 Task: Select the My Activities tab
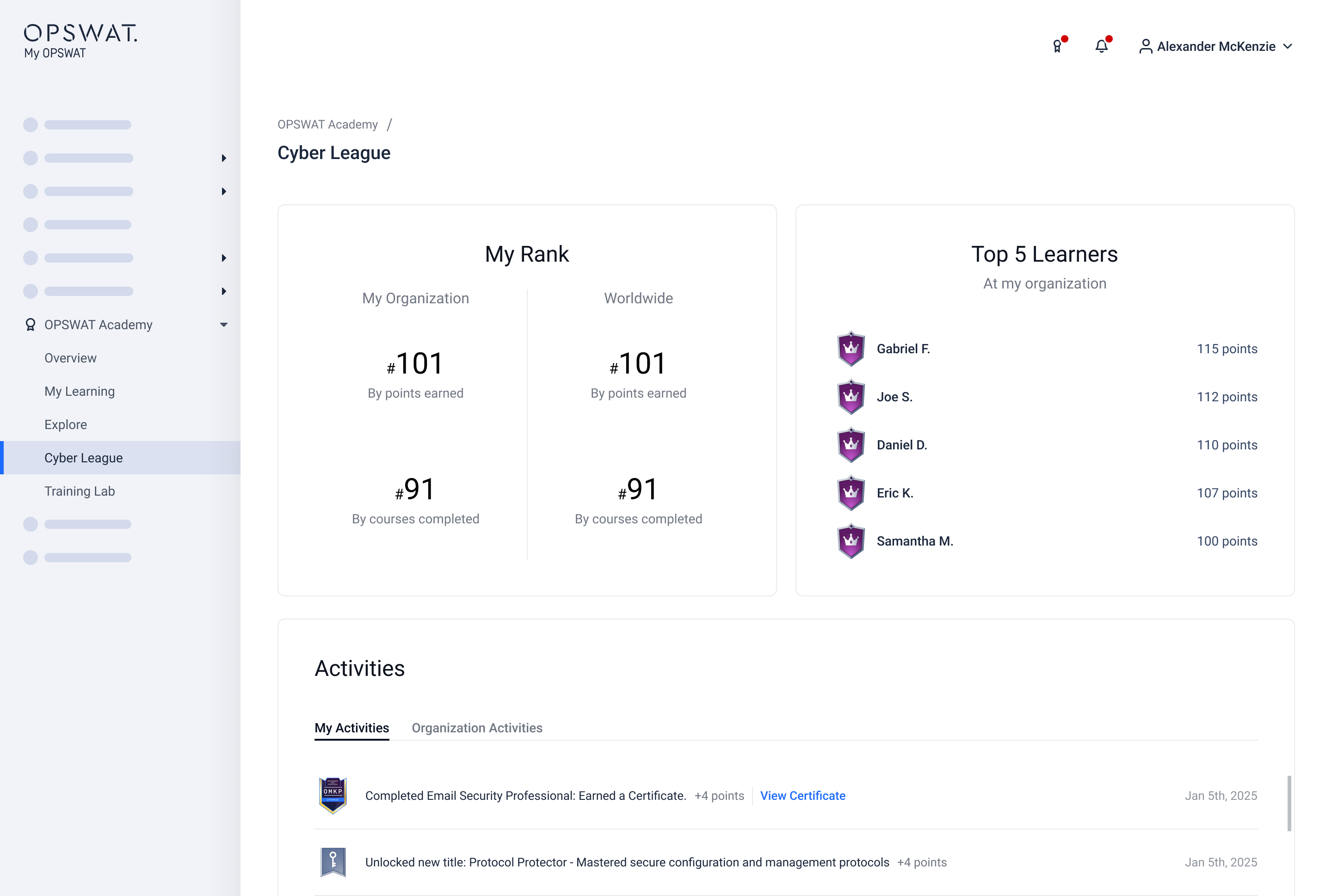click(351, 728)
